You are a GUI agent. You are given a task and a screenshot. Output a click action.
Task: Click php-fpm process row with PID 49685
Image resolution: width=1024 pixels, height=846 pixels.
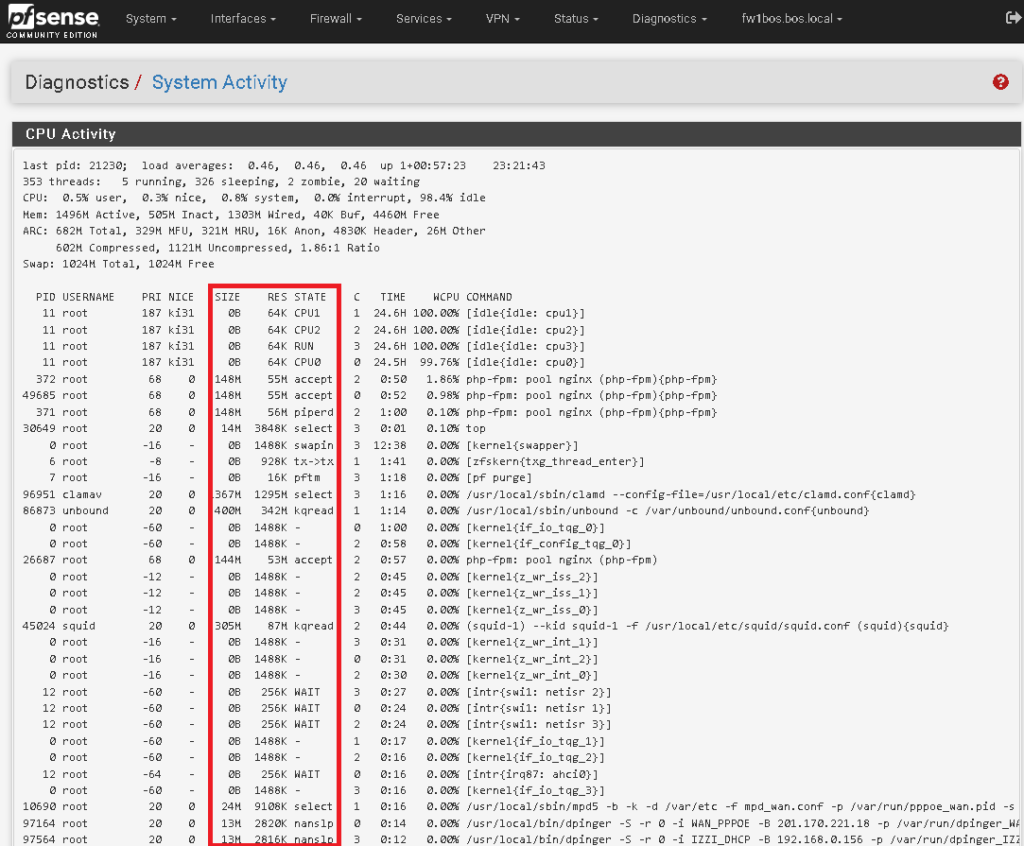tap(370, 395)
